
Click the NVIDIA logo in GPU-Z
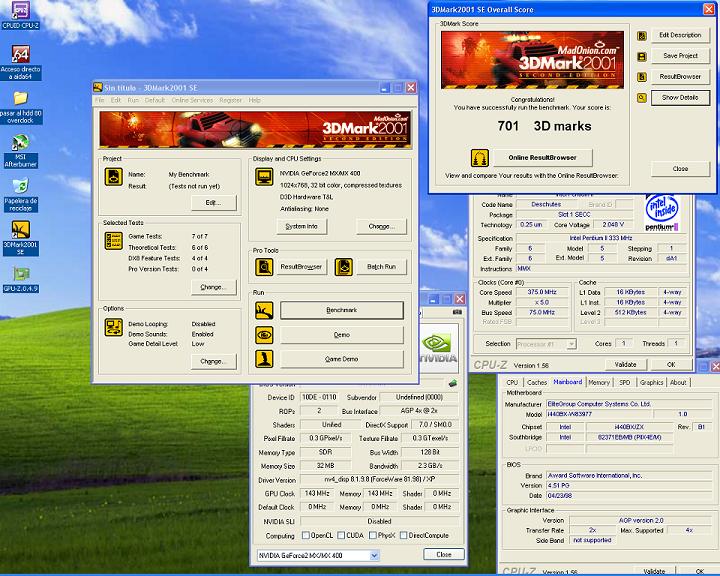point(439,349)
